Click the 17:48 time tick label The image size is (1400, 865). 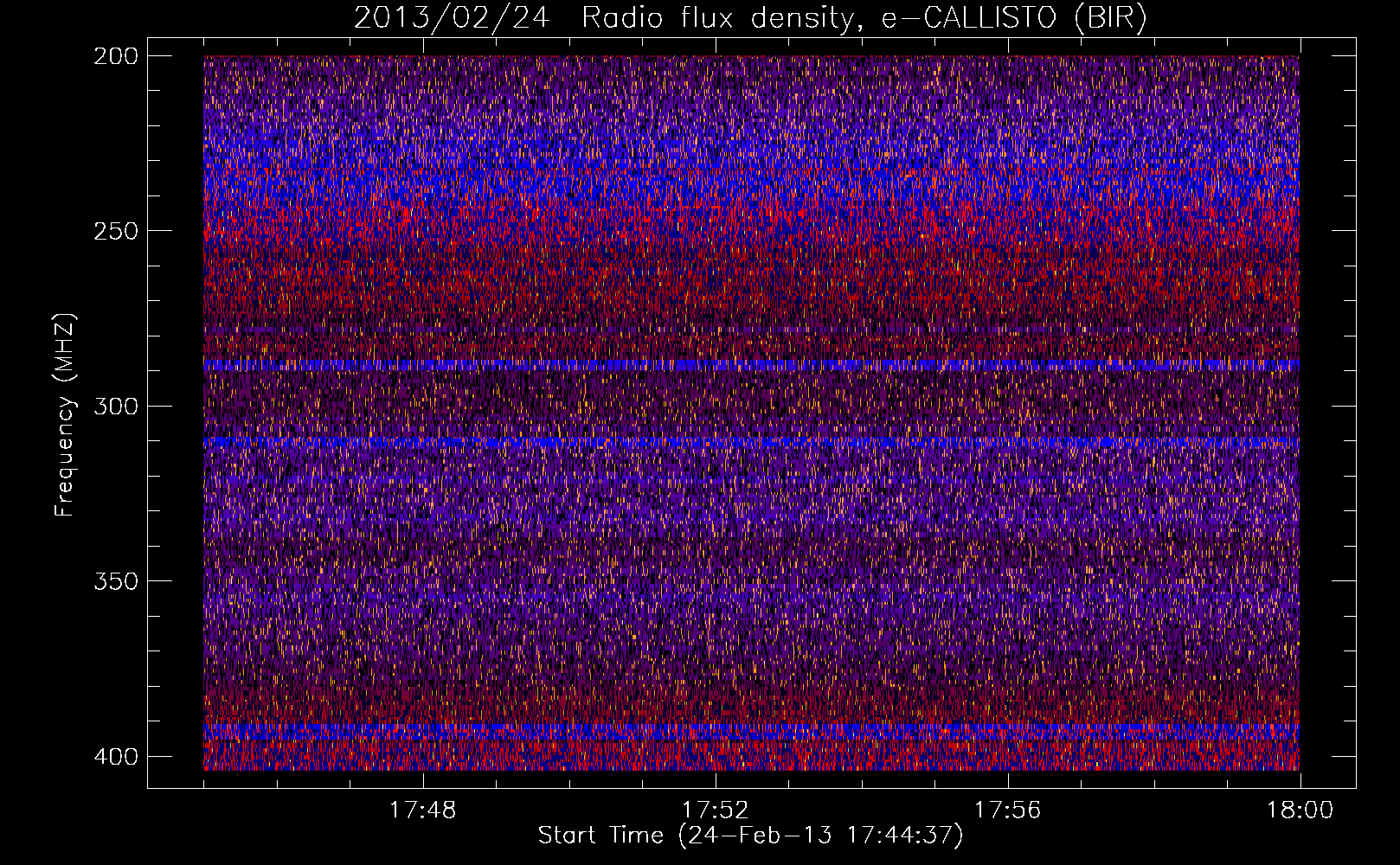pyautogui.click(x=423, y=811)
